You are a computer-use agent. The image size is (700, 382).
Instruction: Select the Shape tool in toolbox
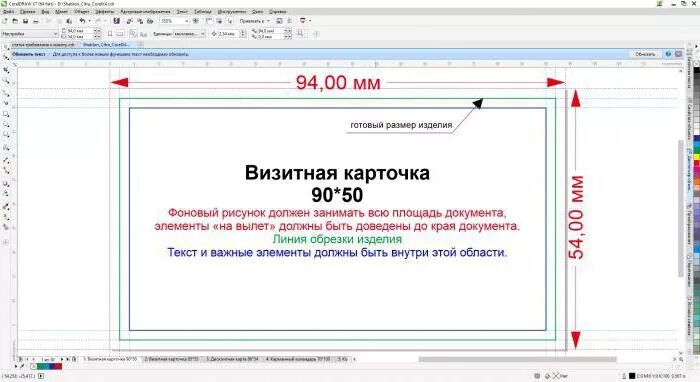click(6, 58)
